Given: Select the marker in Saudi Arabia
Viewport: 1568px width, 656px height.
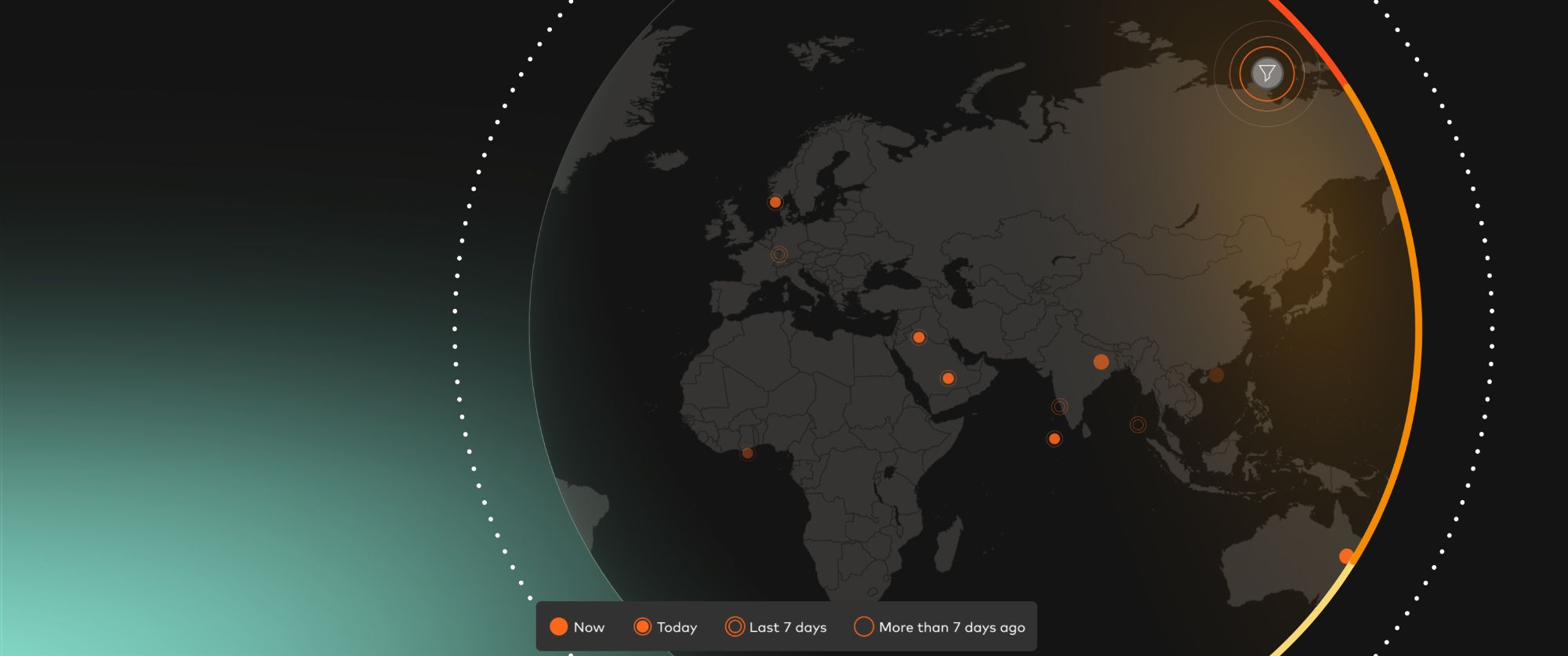Looking at the screenshot, I should 948,379.
